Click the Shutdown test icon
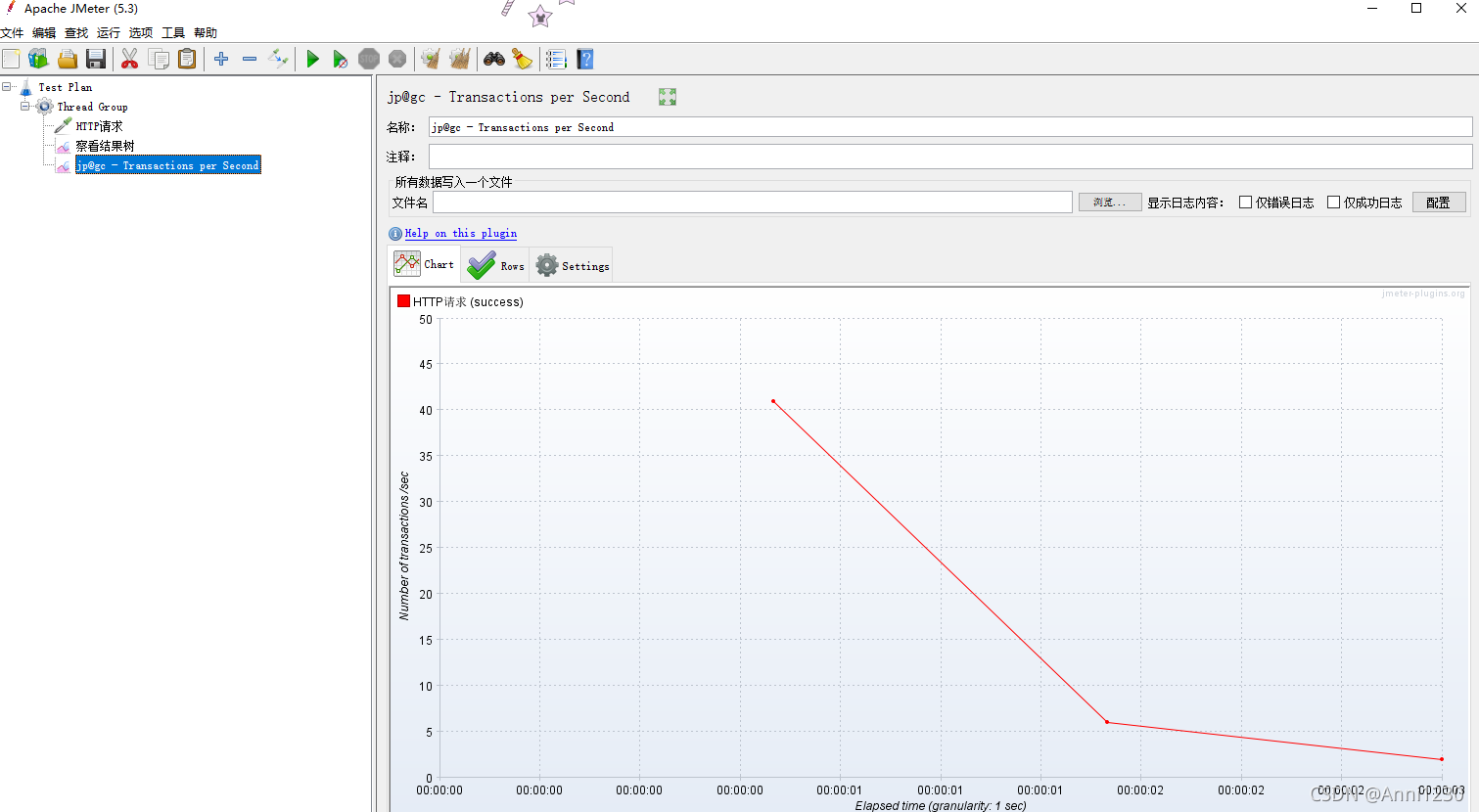The width and height of the screenshot is (1479, 812). coord(397,60)
